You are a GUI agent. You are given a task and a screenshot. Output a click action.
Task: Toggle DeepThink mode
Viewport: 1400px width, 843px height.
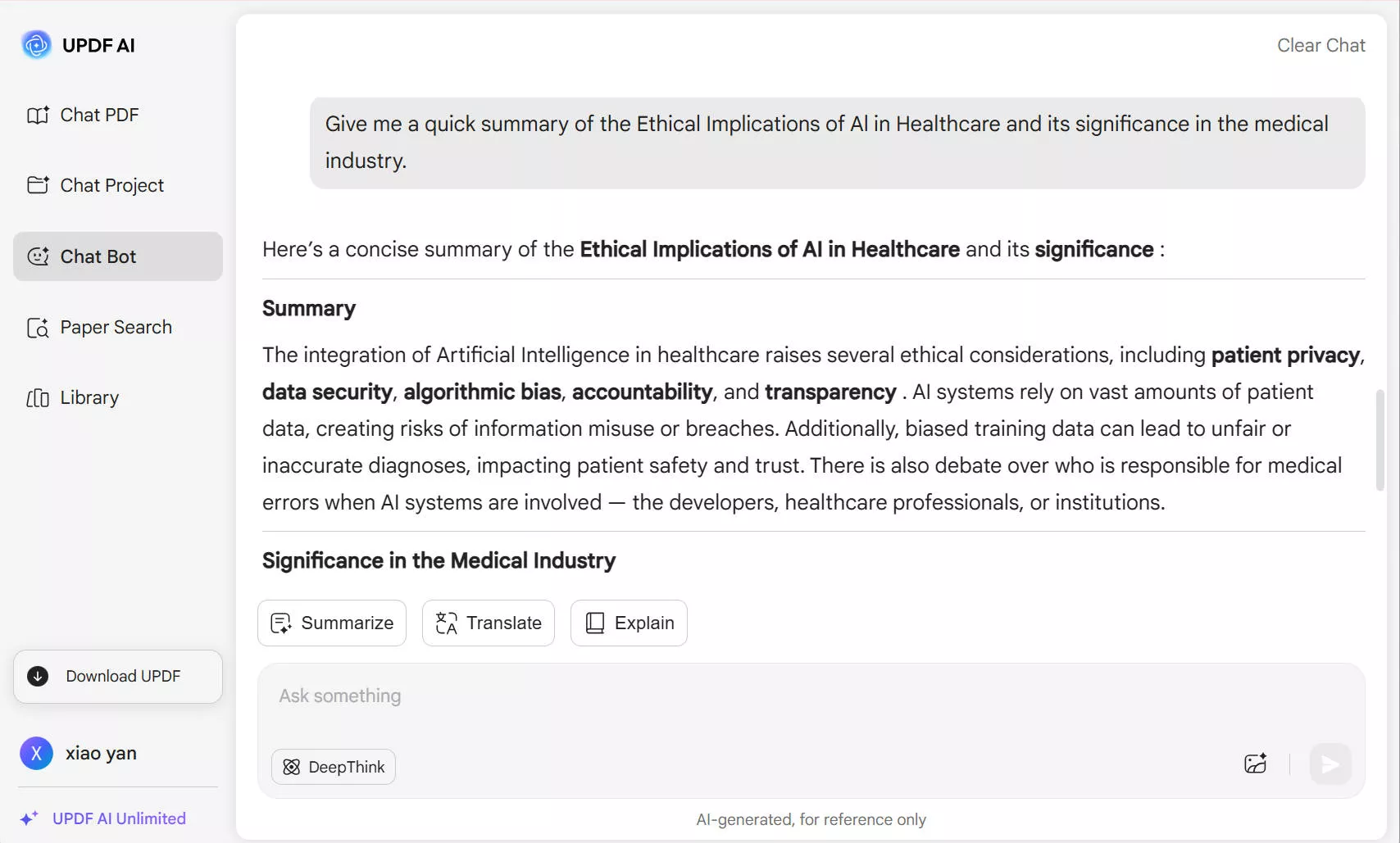click(334, 767)
